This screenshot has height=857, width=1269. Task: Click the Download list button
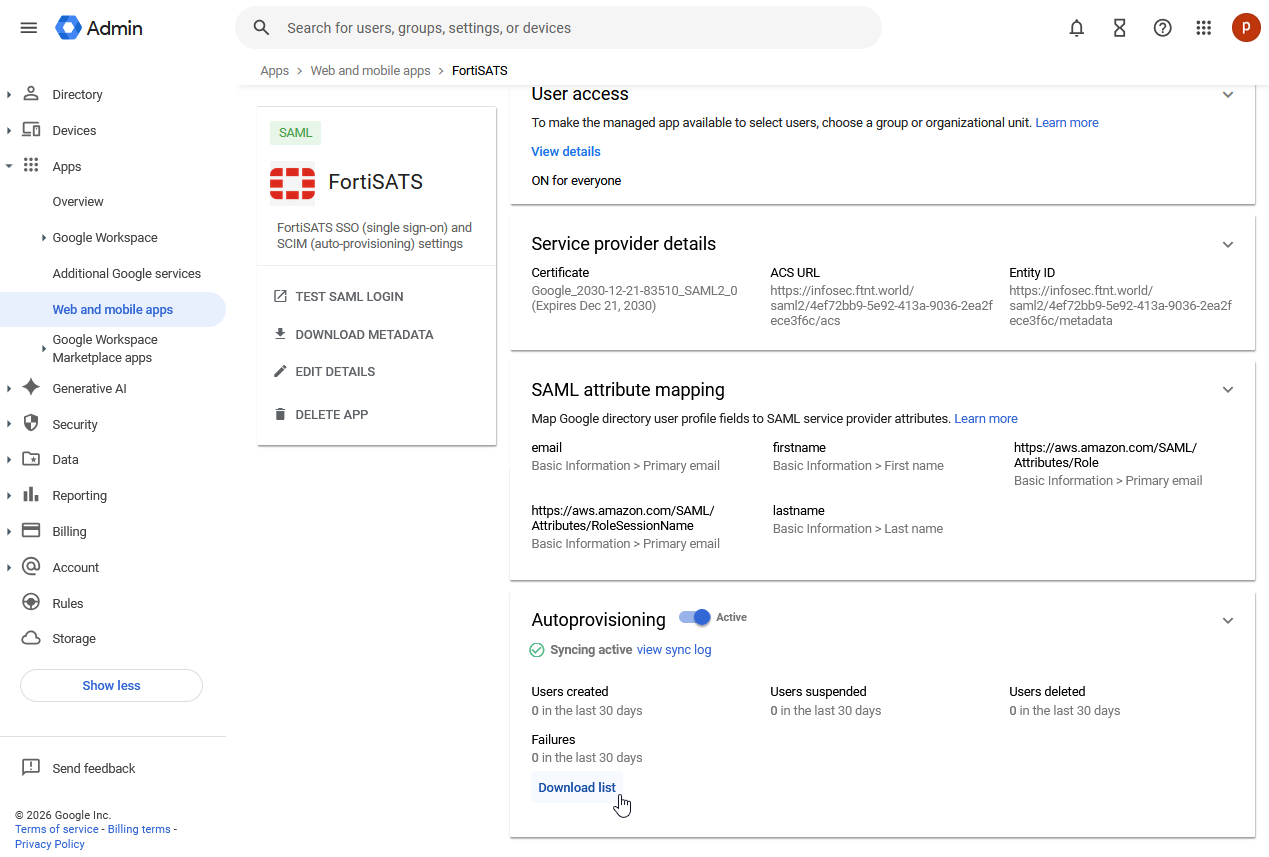[577, 788]
